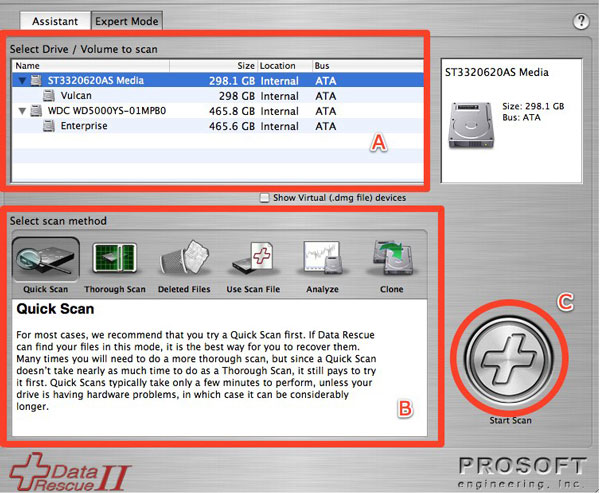Image resolution: width=600 pixels, height=493 pixels.
Task: Click the Quick Scan description heading
Action: [55, 309]
